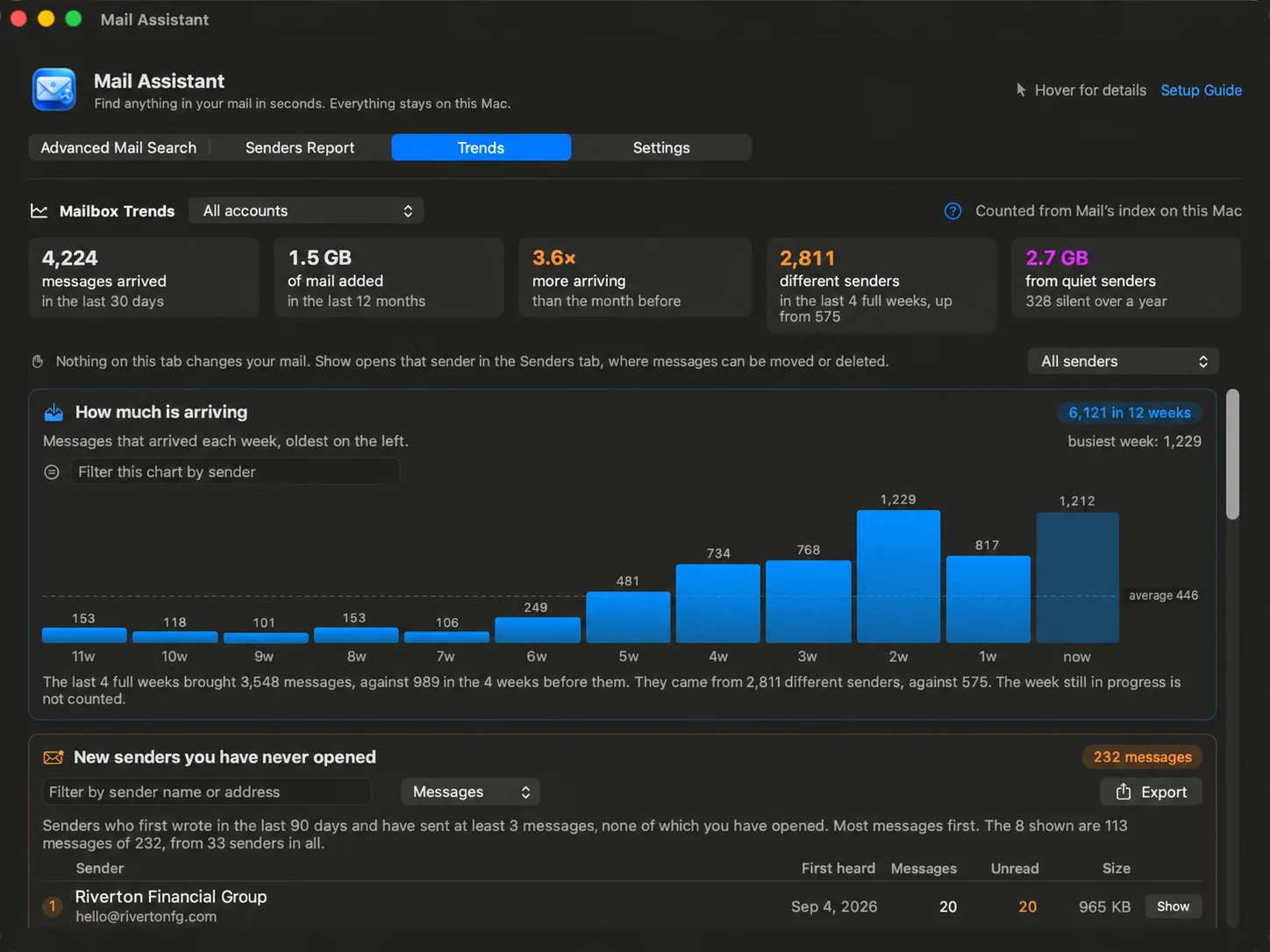Click the 1.5 GB of mail added card
1270x952 pixels.
tap(389, 278)
